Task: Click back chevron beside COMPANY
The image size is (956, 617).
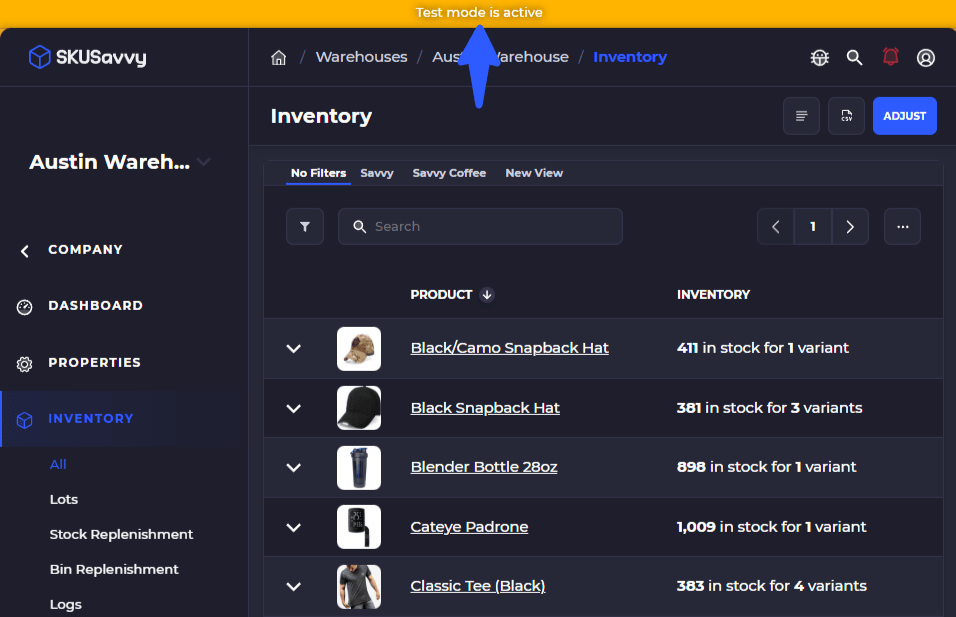Action: [24, 251]
